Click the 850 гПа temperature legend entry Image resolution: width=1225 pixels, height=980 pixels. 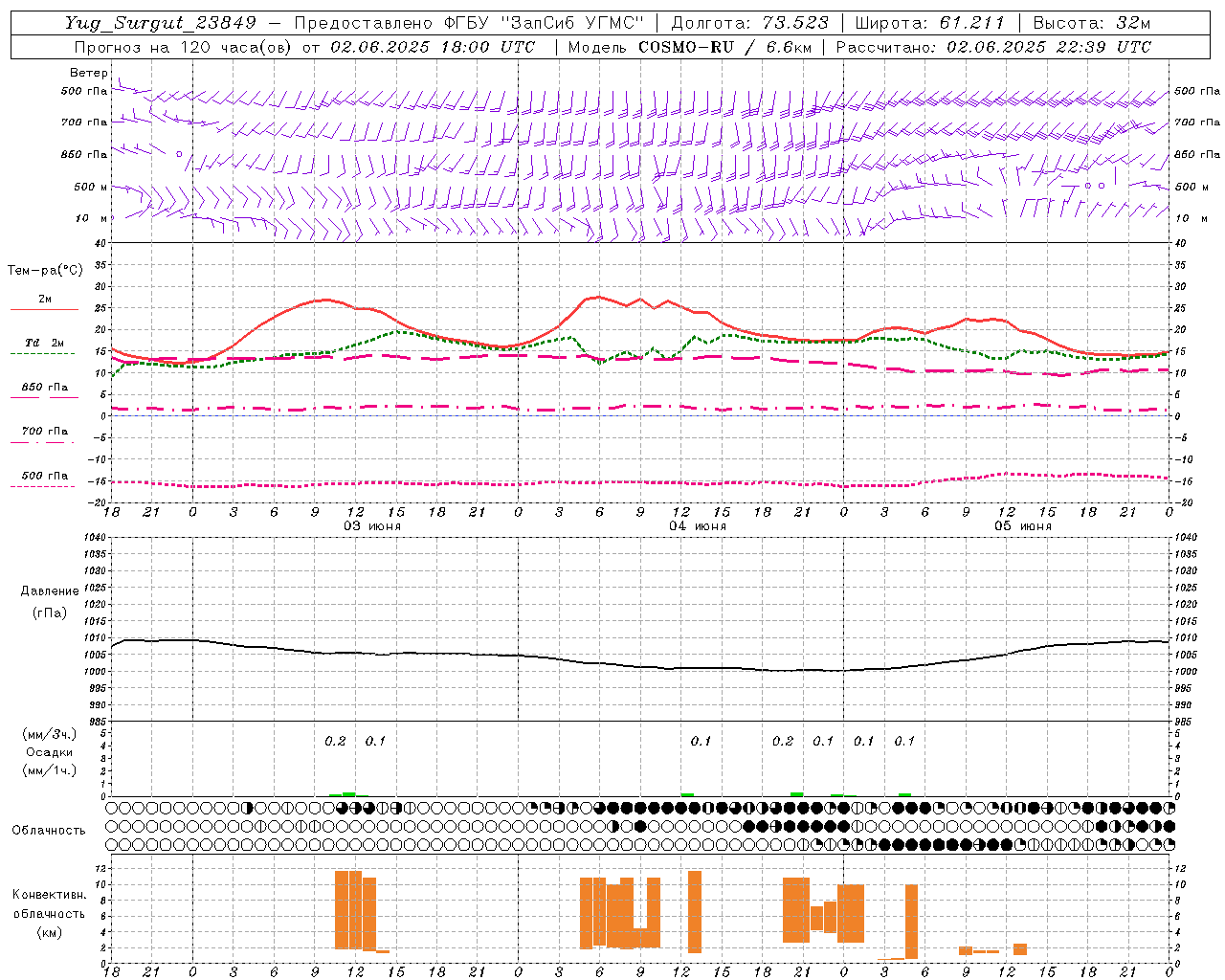pyautogui.click(x=44, y=391)
